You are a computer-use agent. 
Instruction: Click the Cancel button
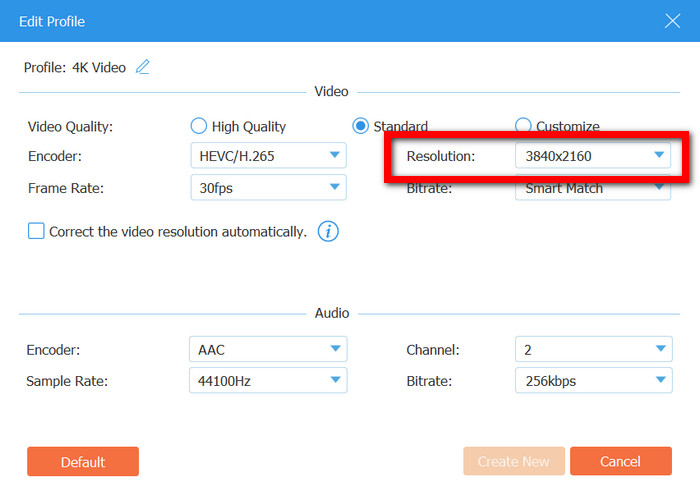(x=620, y=461)
